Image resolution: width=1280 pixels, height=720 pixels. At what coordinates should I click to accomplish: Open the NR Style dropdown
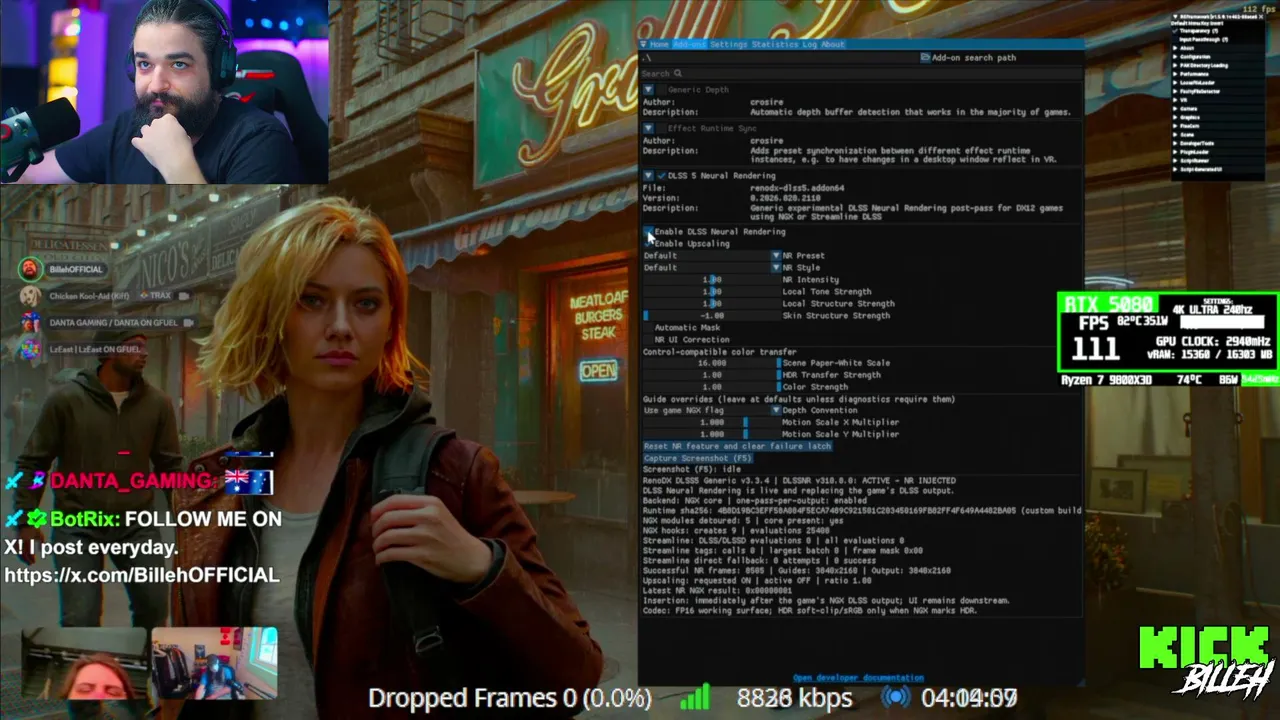[711, 268]
